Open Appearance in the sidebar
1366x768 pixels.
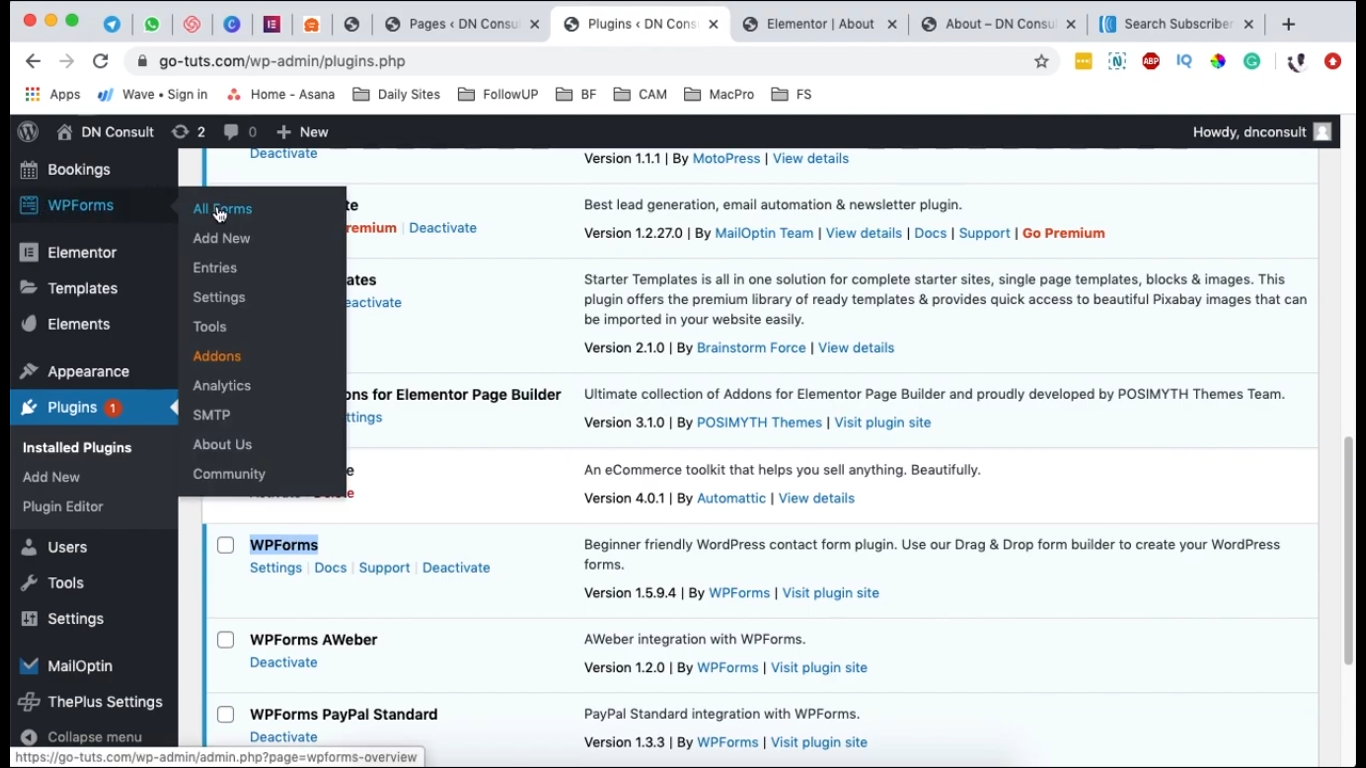(88, 371)
